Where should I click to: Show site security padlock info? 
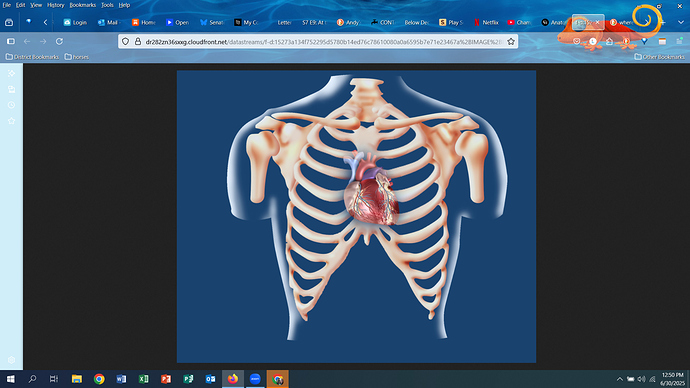138,41
